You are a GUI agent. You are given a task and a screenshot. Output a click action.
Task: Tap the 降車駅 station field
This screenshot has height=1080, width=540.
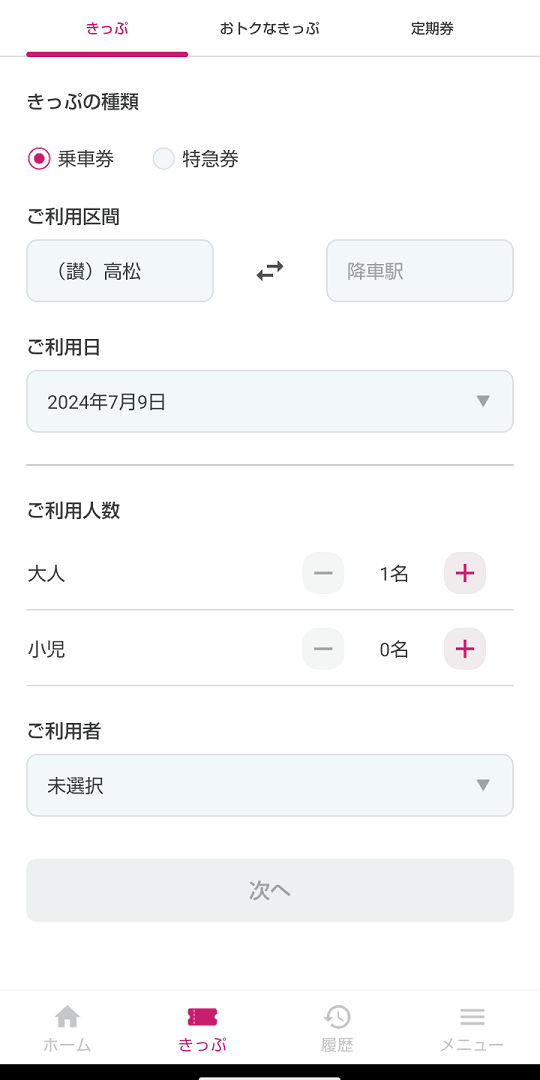(x=420, y=271)
